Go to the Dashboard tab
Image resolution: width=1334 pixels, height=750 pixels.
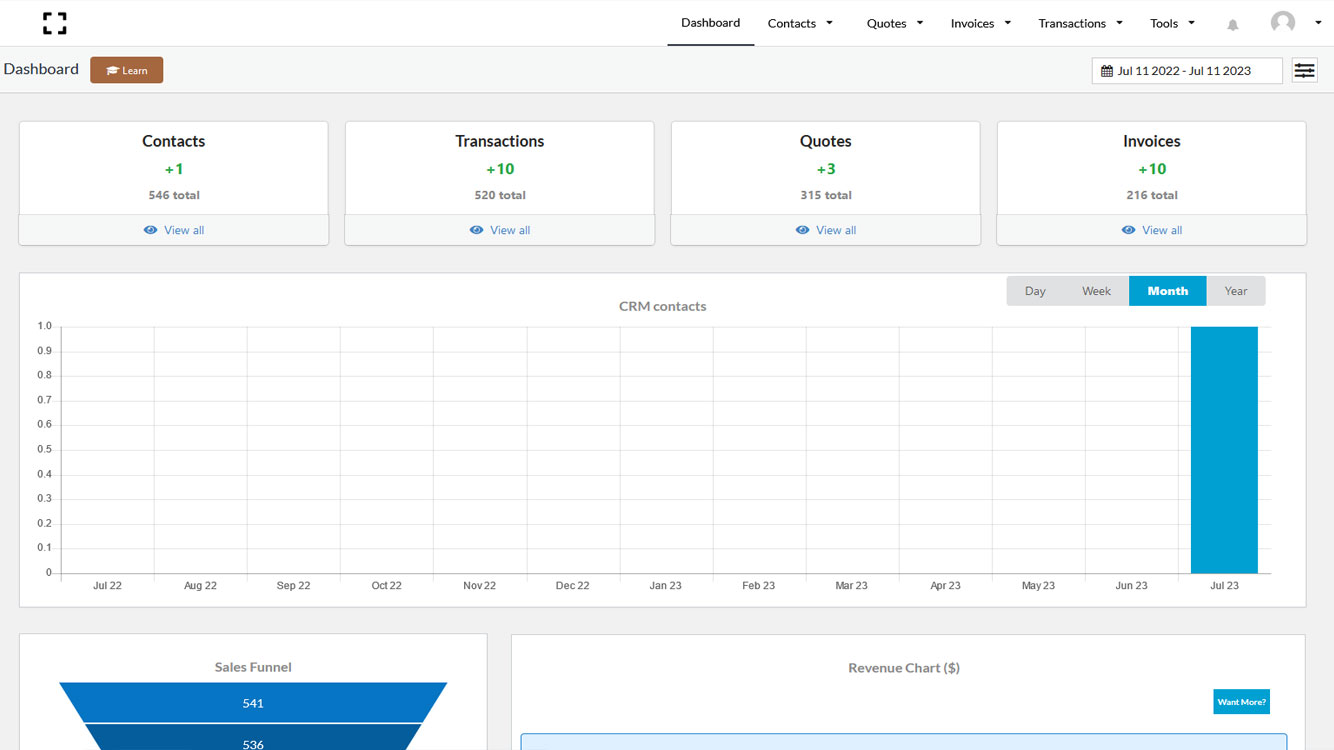point(710,23)
